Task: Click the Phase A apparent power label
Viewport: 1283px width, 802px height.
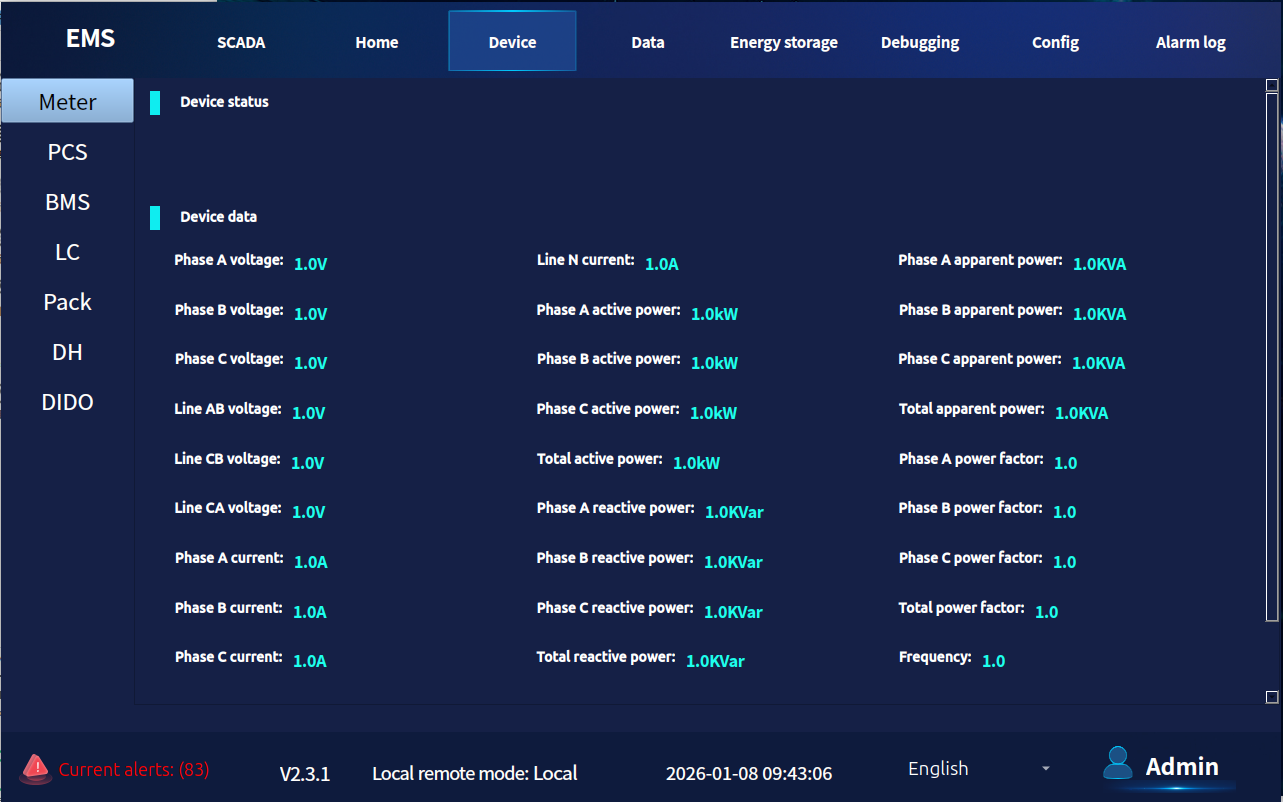Action: click(x=980, y=260)
